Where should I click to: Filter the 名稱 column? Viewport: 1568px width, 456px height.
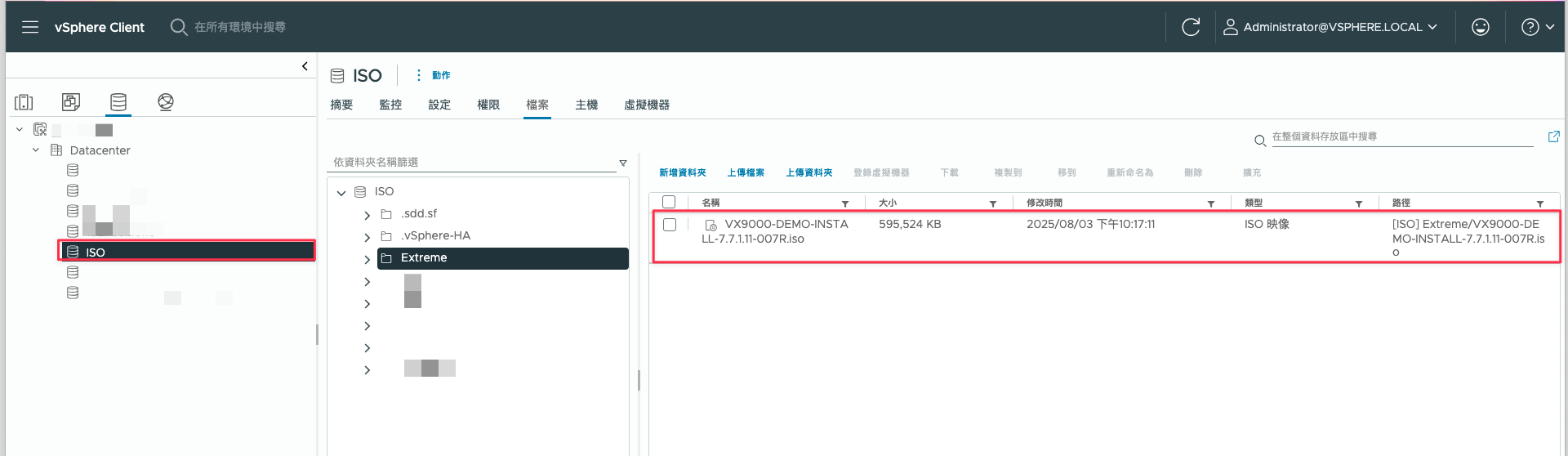[845, 203]
